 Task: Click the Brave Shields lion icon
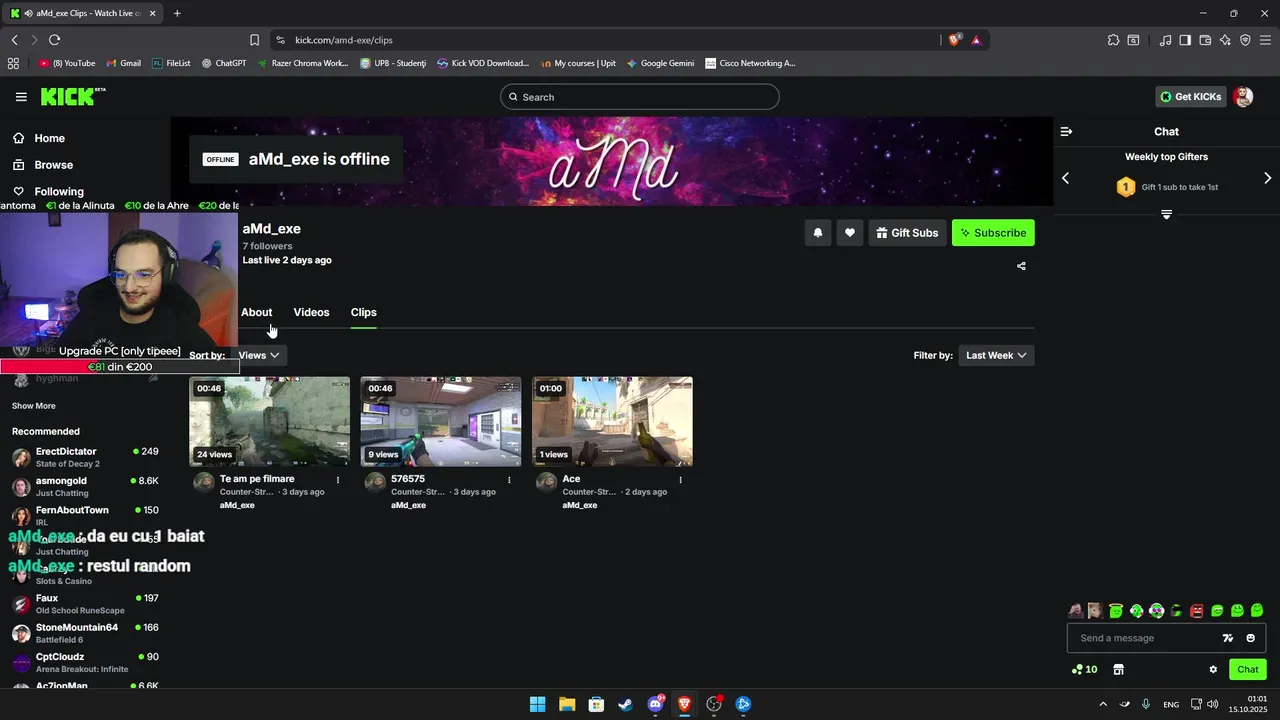(954, 40)
